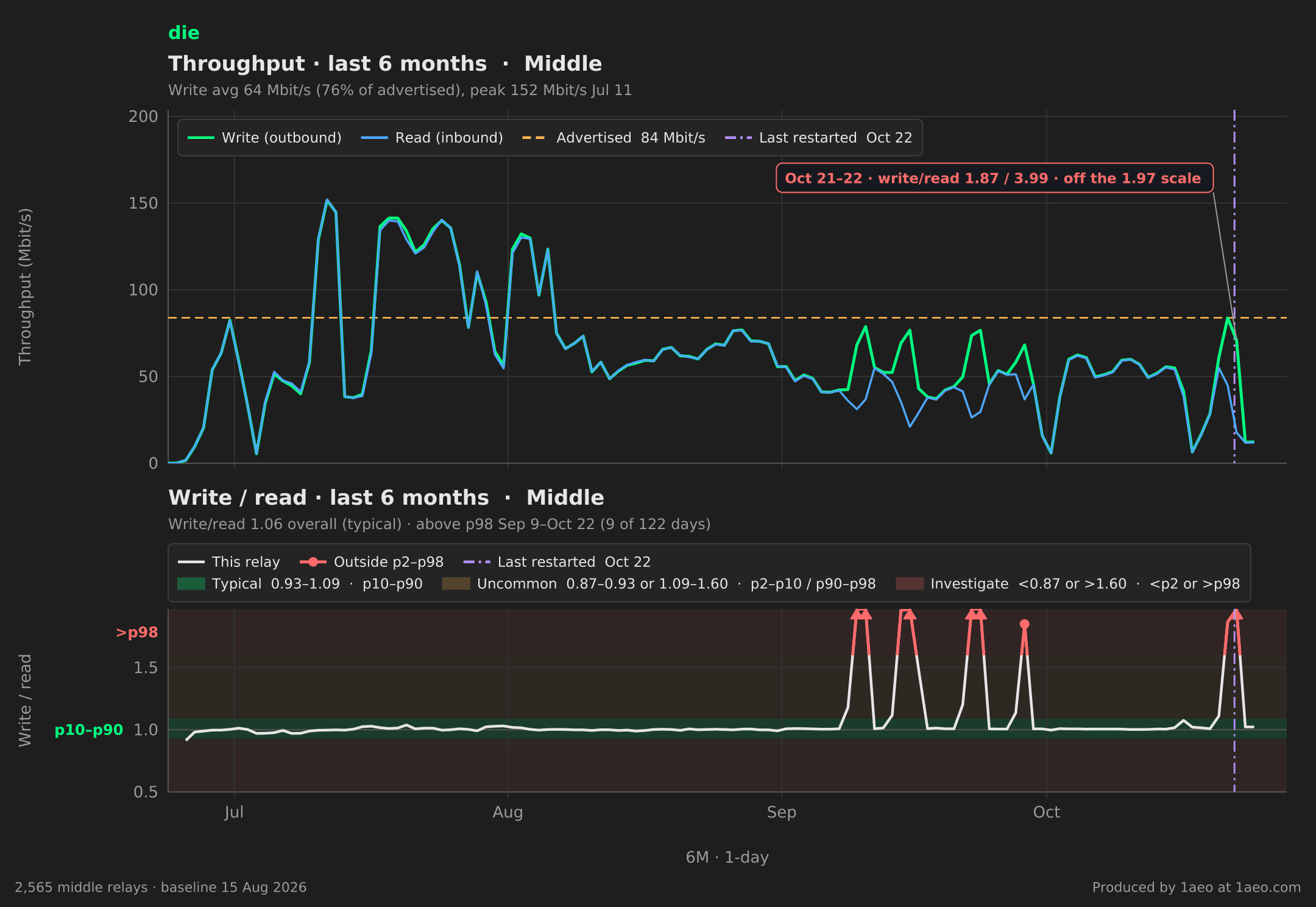Click the '150' throughput axis tick label
Viewport: 1316px width, 907px height.
(143, 203)
